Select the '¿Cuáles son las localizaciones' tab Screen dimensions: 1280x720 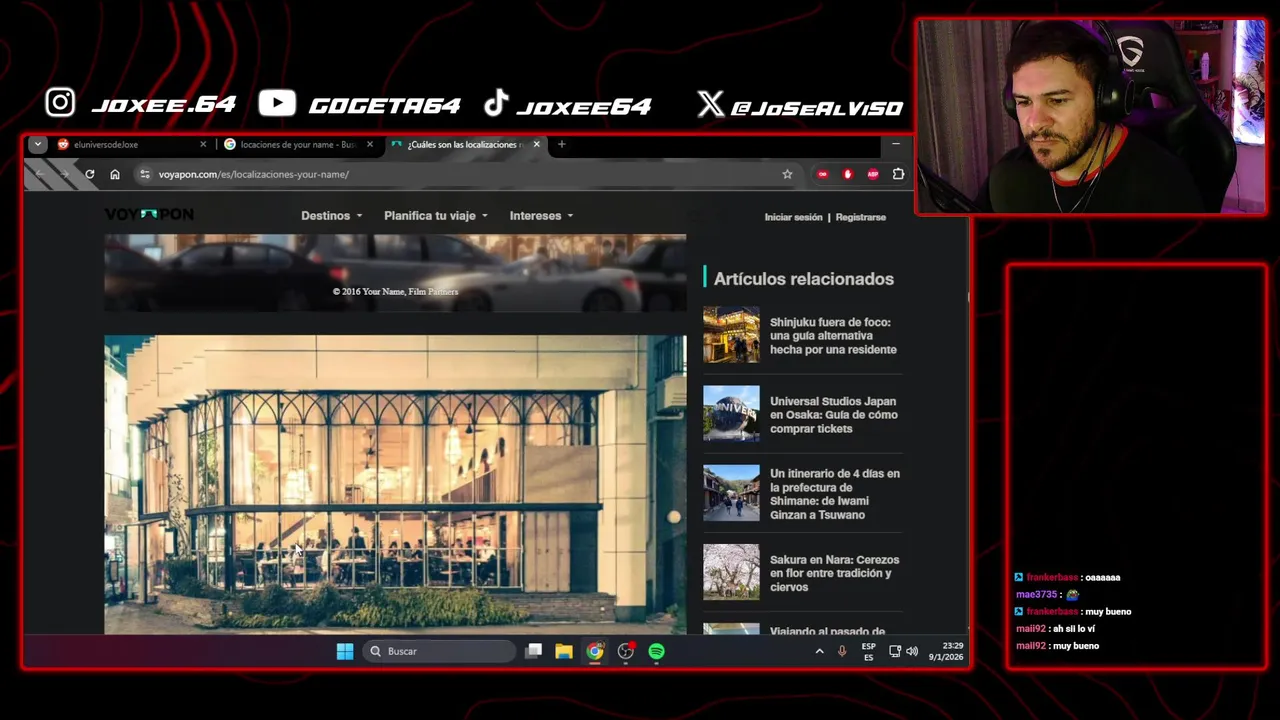(465, 144)
